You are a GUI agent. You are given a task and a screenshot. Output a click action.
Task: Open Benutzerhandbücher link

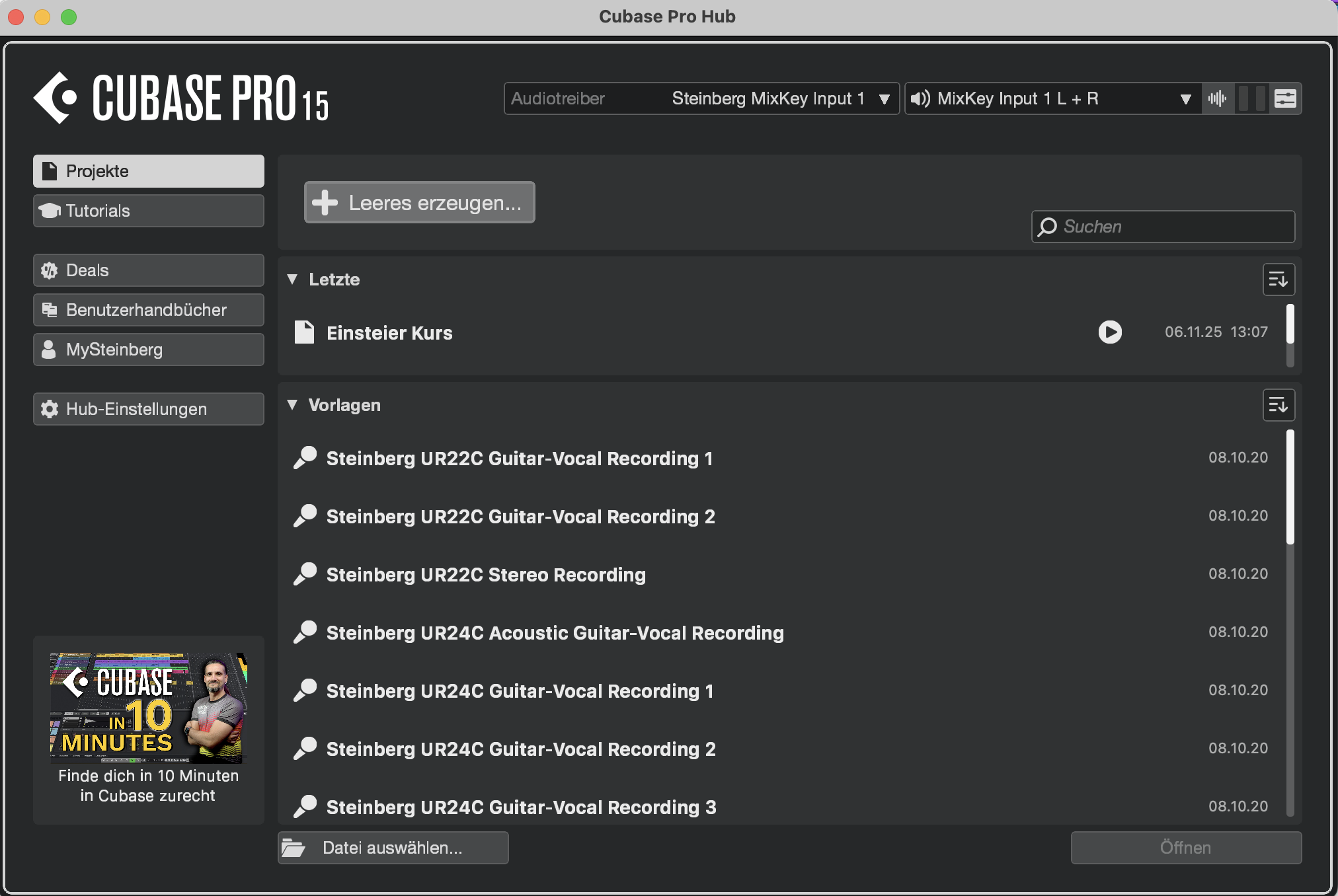pos(148,310)
